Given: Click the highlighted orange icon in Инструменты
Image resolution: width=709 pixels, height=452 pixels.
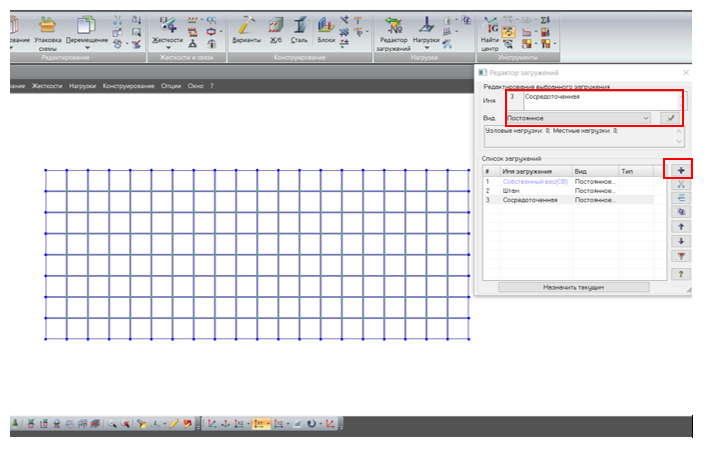Looking at the screenshot, I should (509, 32).
